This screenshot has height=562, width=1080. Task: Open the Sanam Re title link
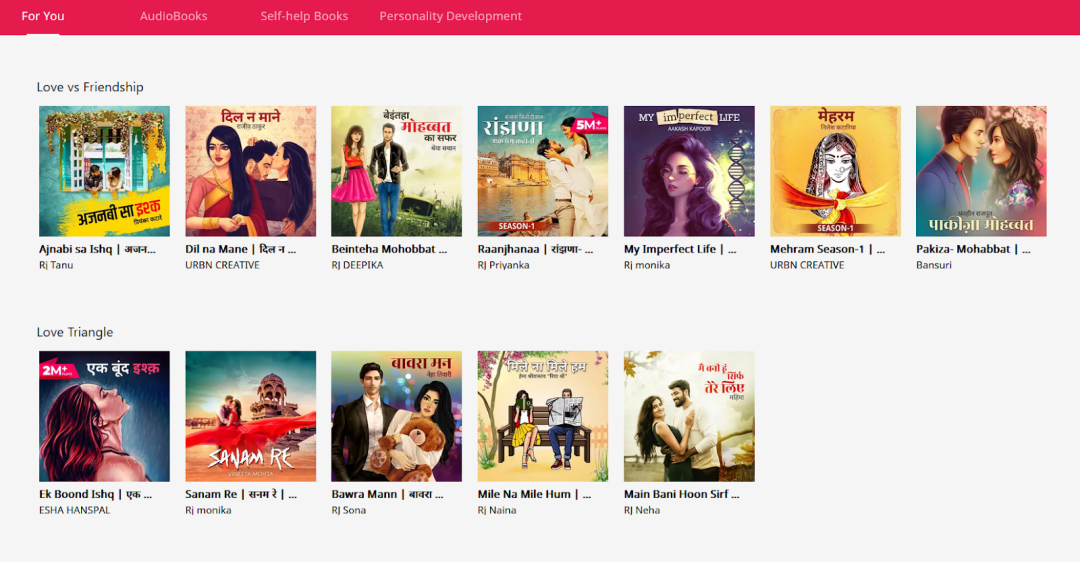241,494
